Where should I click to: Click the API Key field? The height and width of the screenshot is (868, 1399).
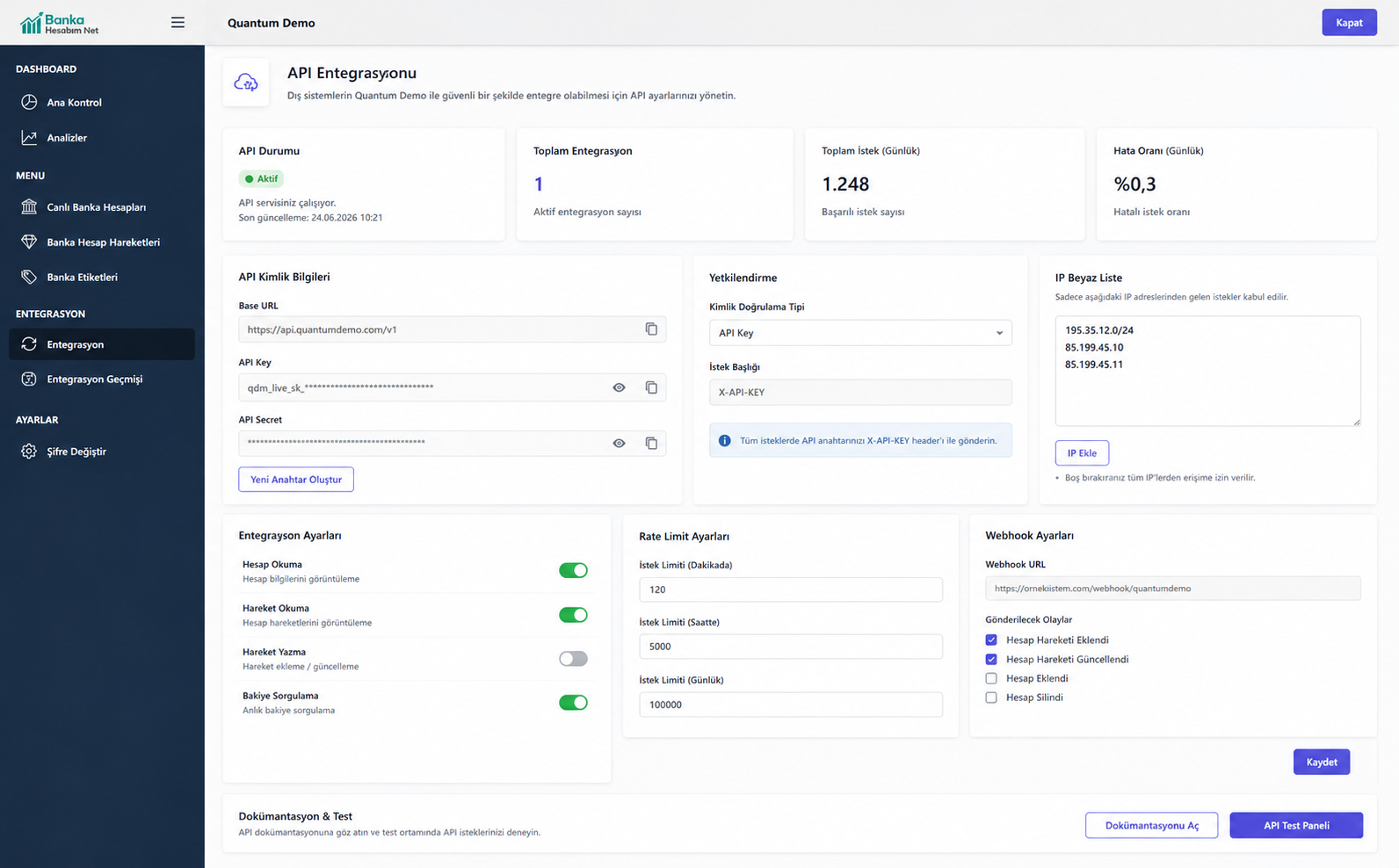pyautogui.click(x=452, y=387)
